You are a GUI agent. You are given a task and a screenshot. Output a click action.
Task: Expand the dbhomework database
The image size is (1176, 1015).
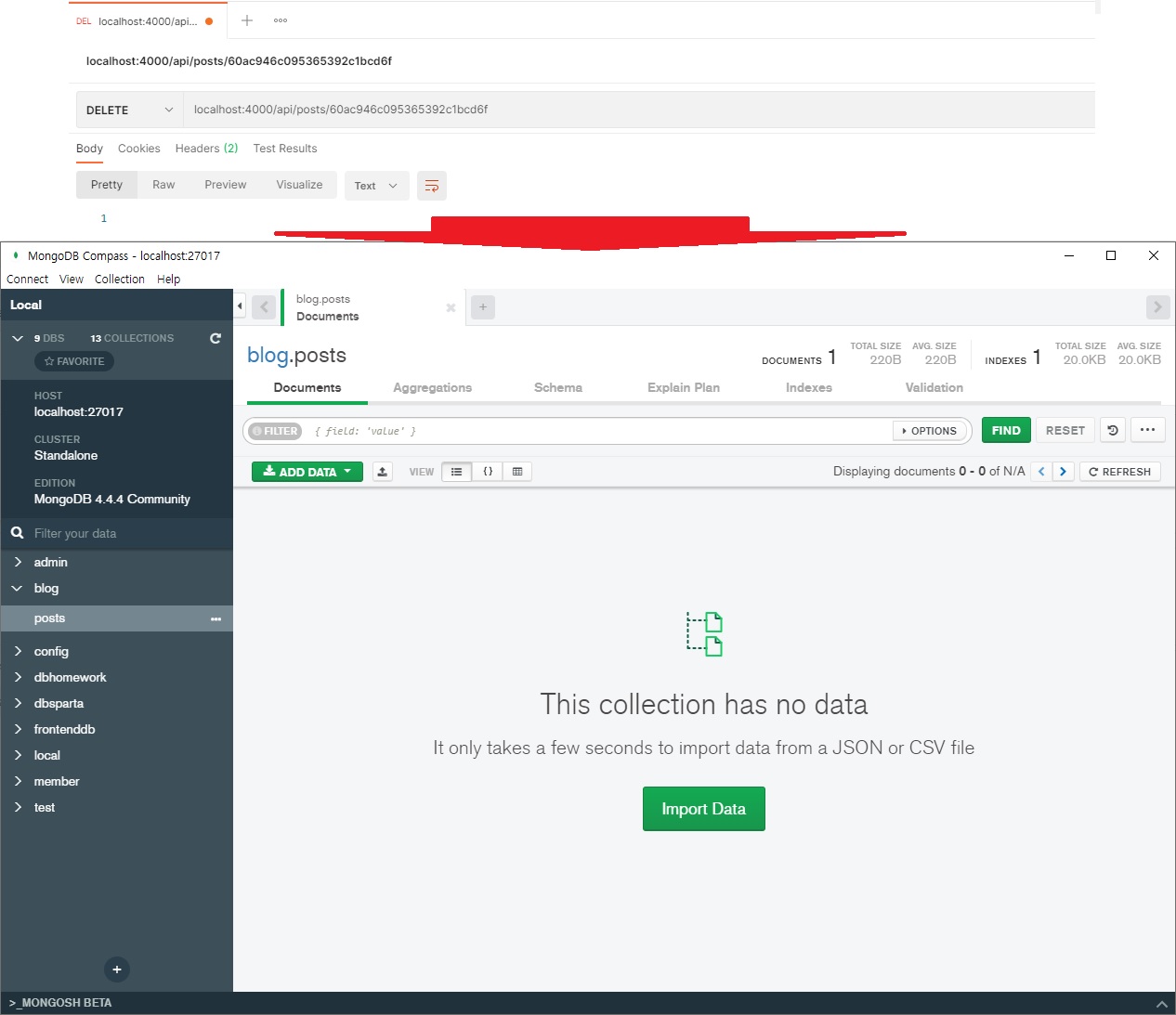pos(18,677)
